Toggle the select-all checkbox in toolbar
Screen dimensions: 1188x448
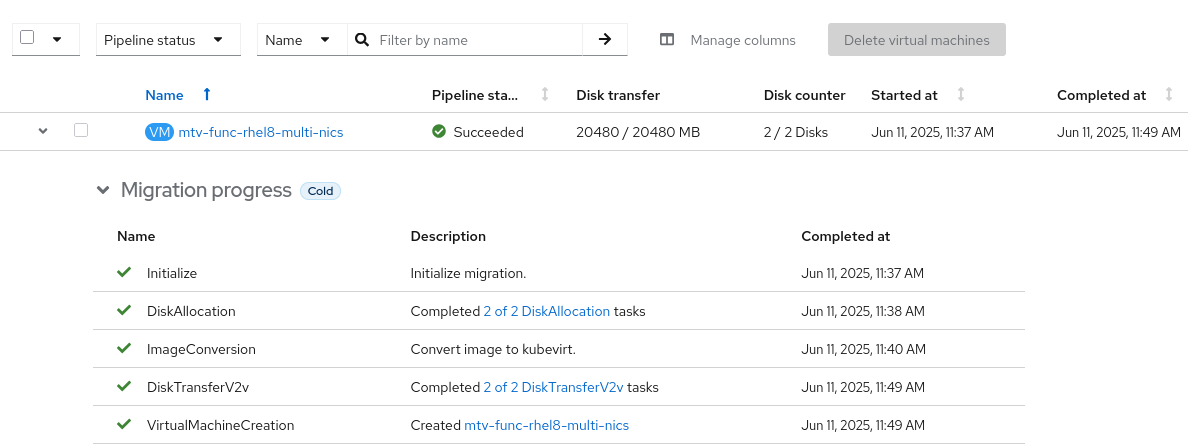pyautogui.click(x=27, y=38)
